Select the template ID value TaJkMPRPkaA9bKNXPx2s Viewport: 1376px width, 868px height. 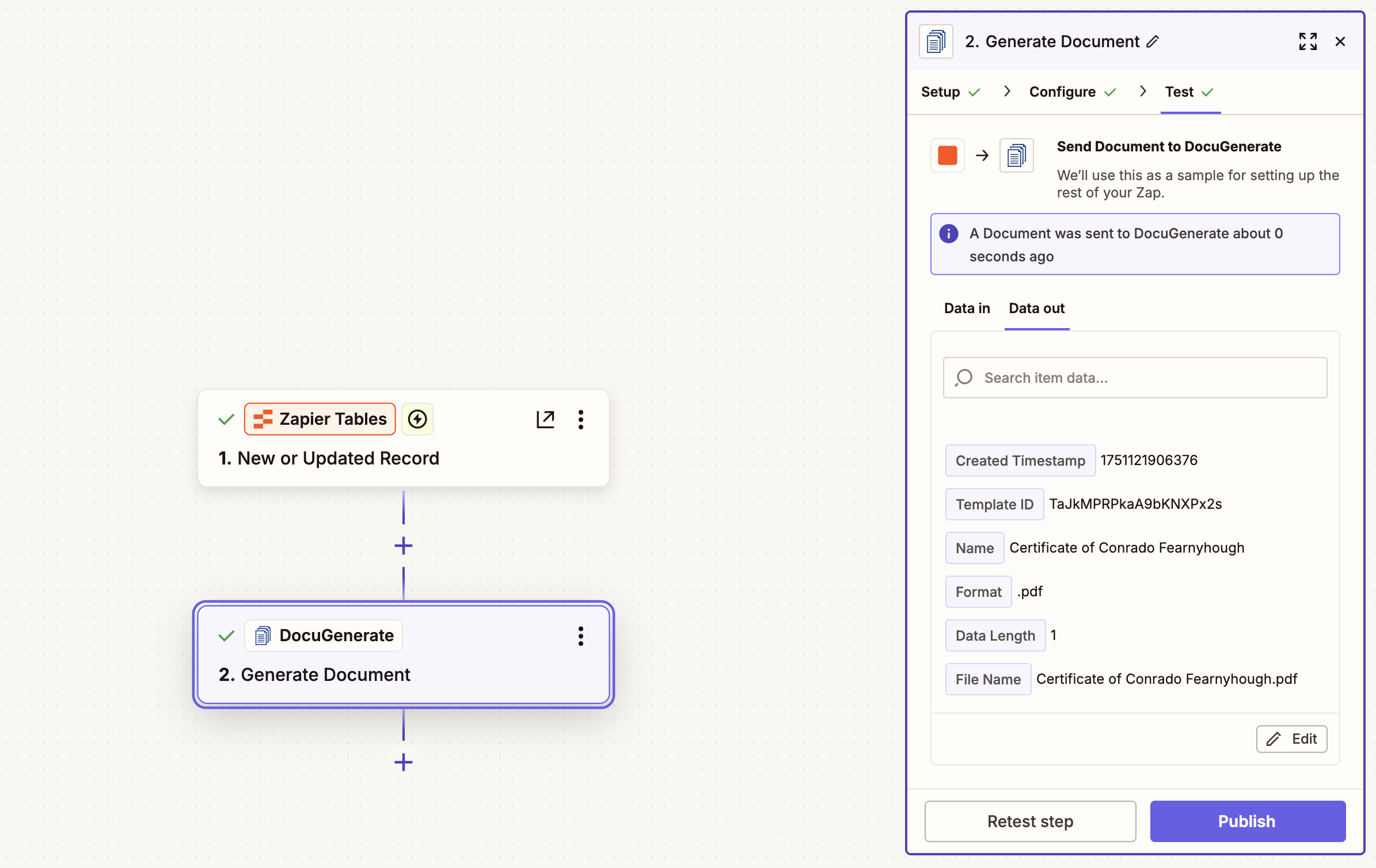[1135, 504]
